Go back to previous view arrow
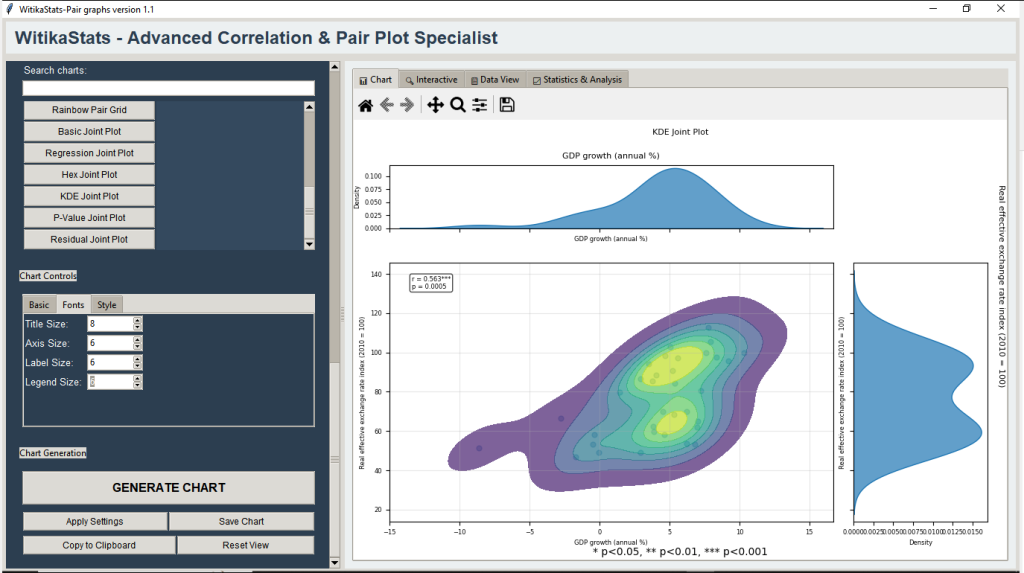This screenshot has width=1024, height=573. (387, 105)
